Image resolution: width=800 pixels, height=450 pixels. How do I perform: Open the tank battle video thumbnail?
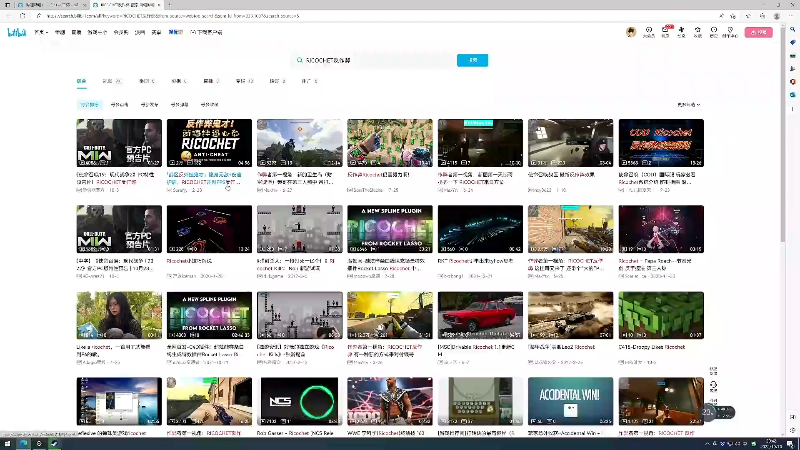click(570, 315)
